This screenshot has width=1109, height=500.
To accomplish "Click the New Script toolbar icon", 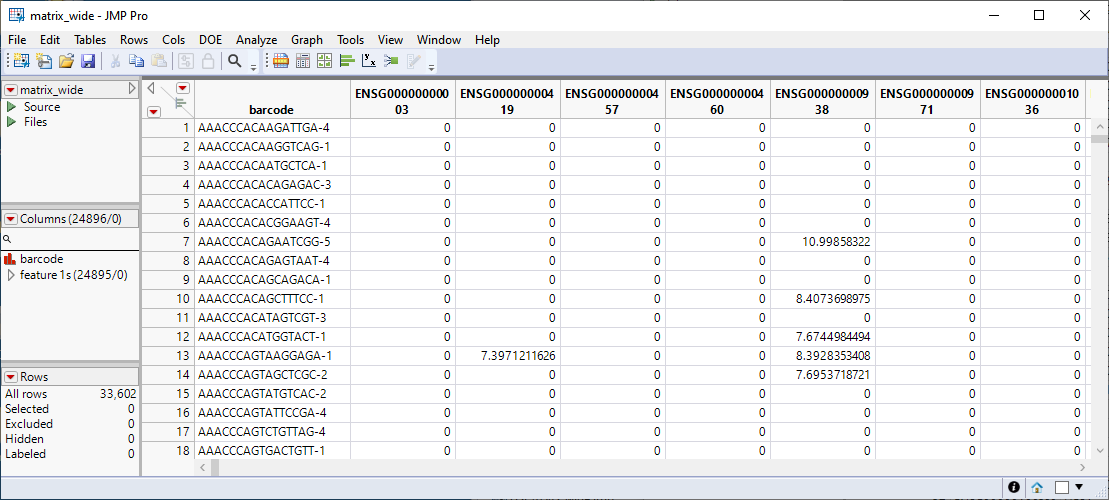I will 44,61.
